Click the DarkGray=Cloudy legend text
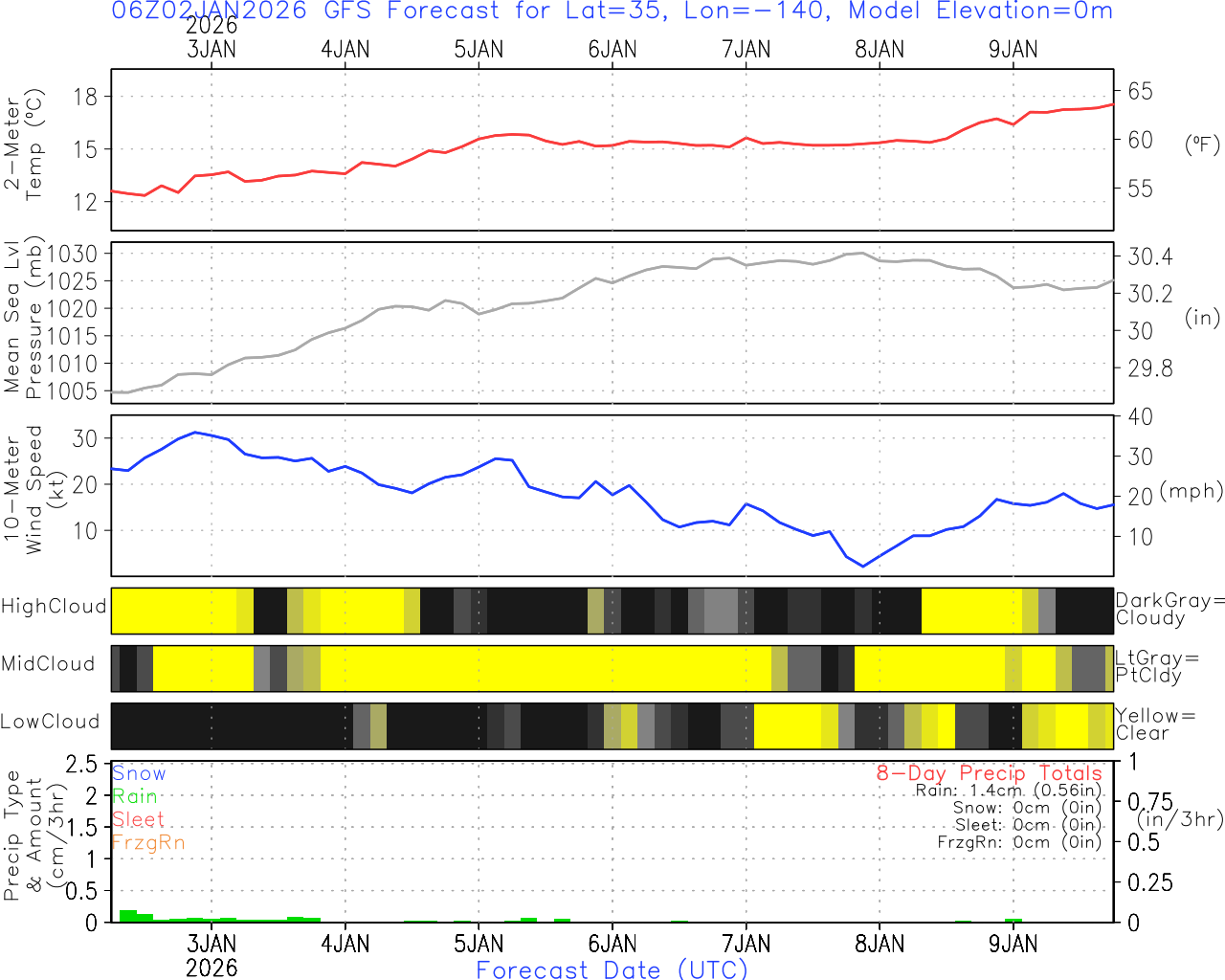This screenshot has height=980, width=1225. click(x=1169, y=610)
